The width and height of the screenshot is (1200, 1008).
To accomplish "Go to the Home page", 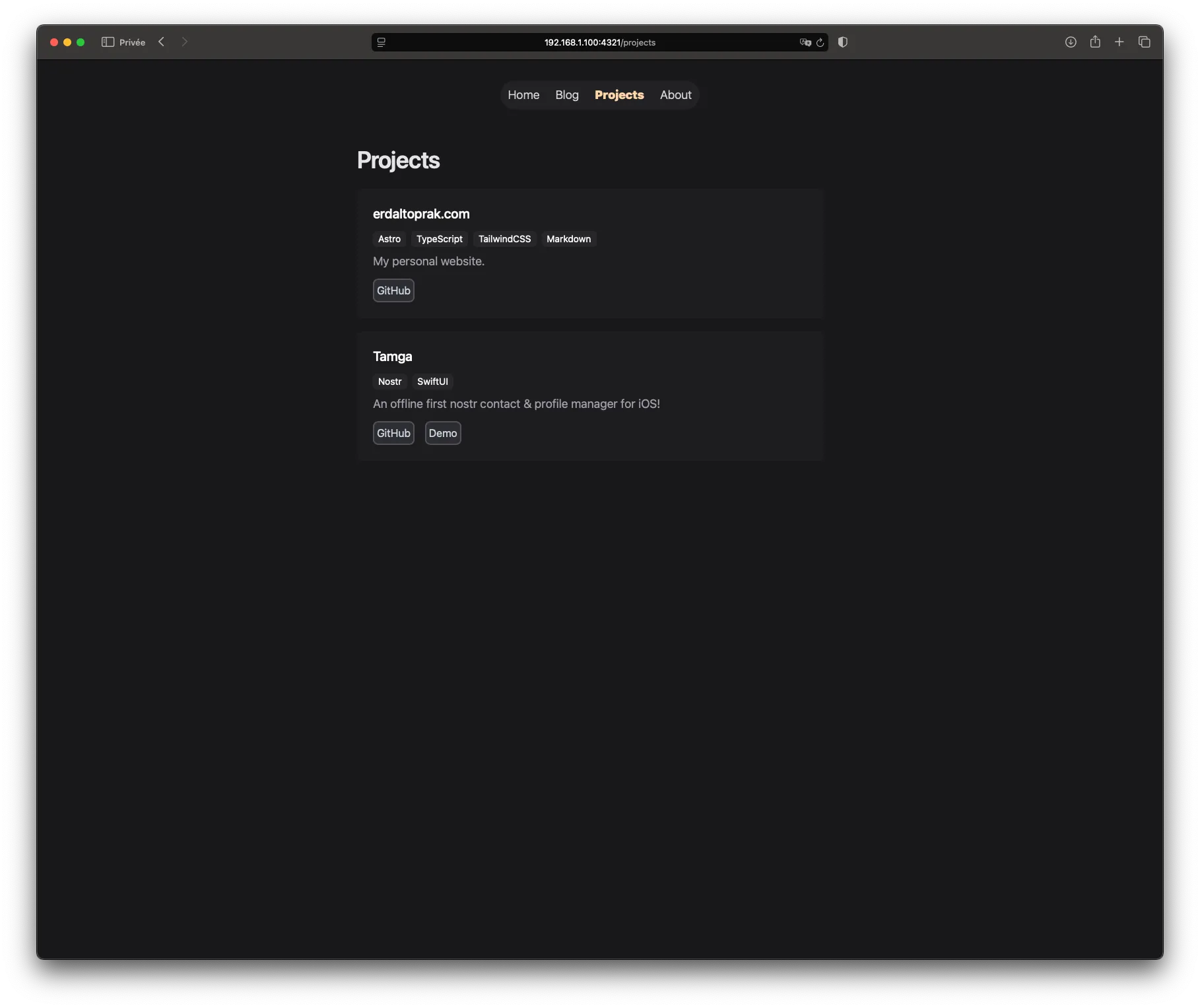I will [523, 94].
